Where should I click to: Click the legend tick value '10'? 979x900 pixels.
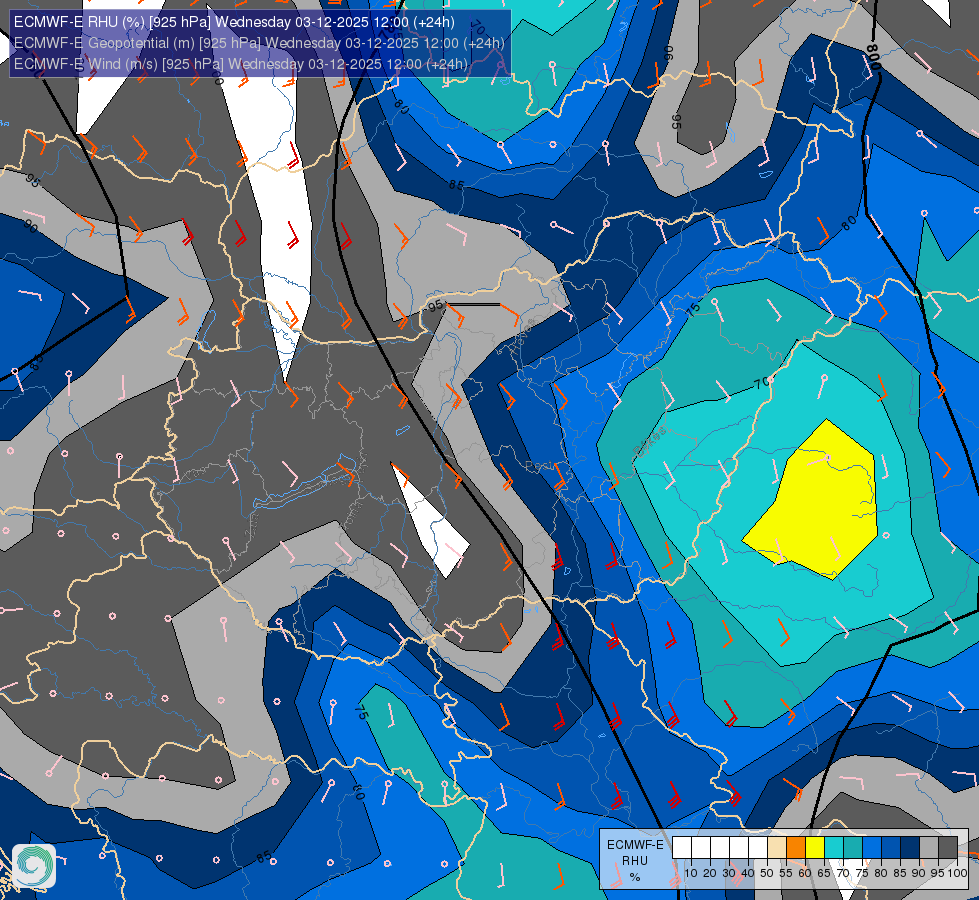(x=691, y=873)
